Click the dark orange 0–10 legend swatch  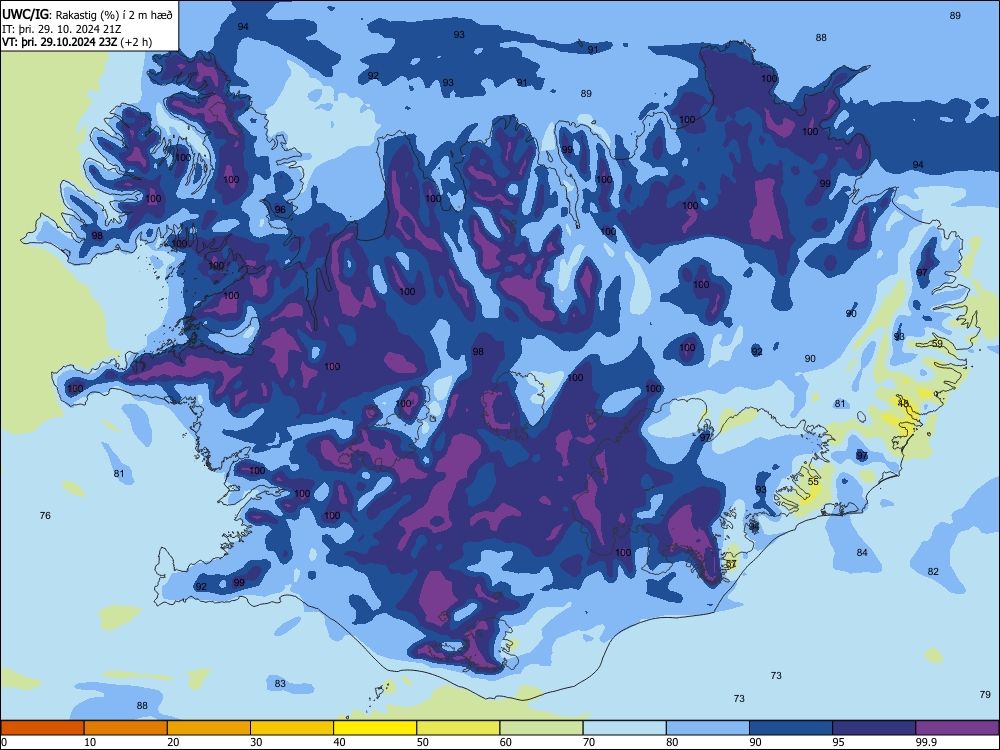(x=42, y=728)
